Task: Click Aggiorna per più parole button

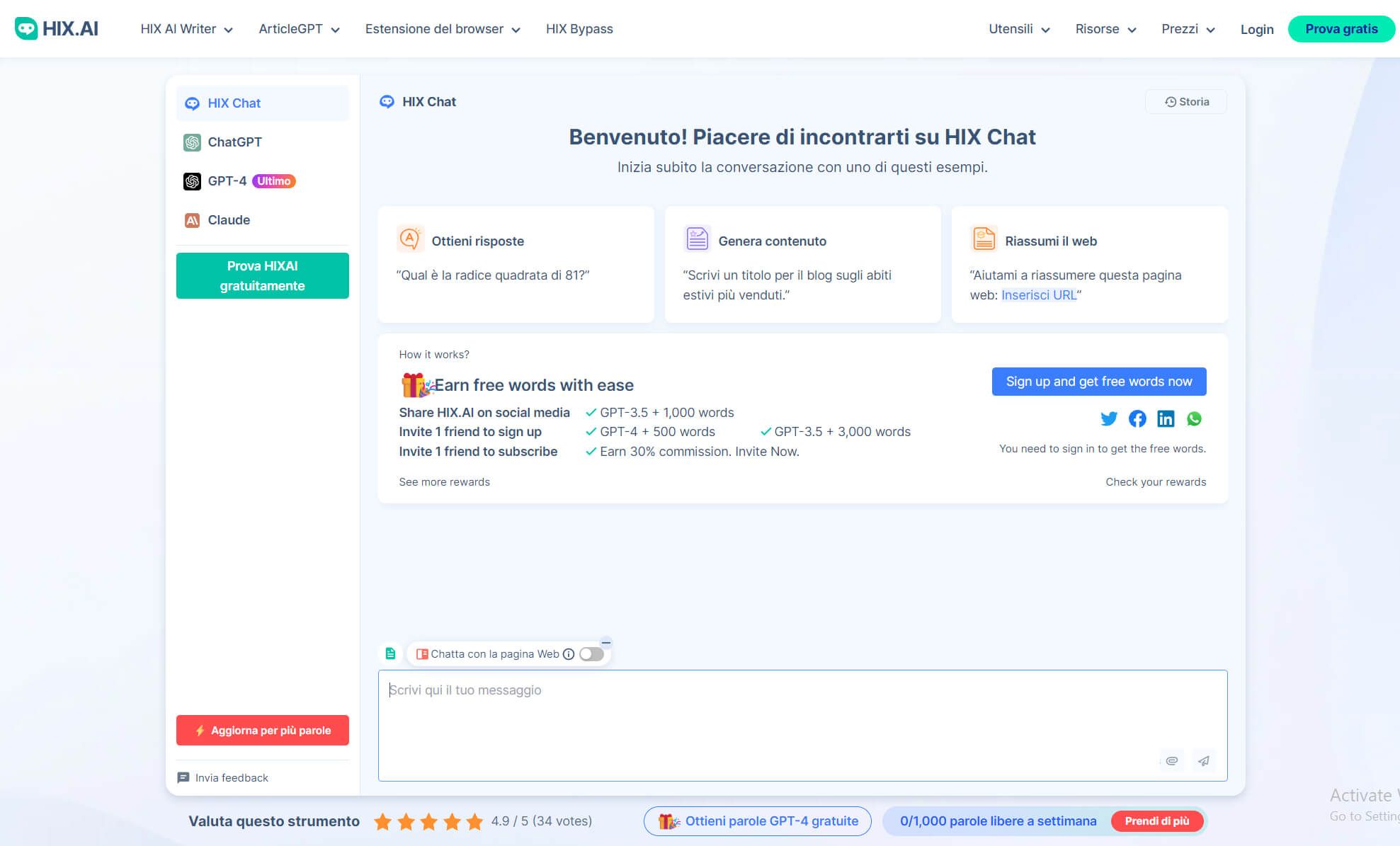Action: (263, 730)
